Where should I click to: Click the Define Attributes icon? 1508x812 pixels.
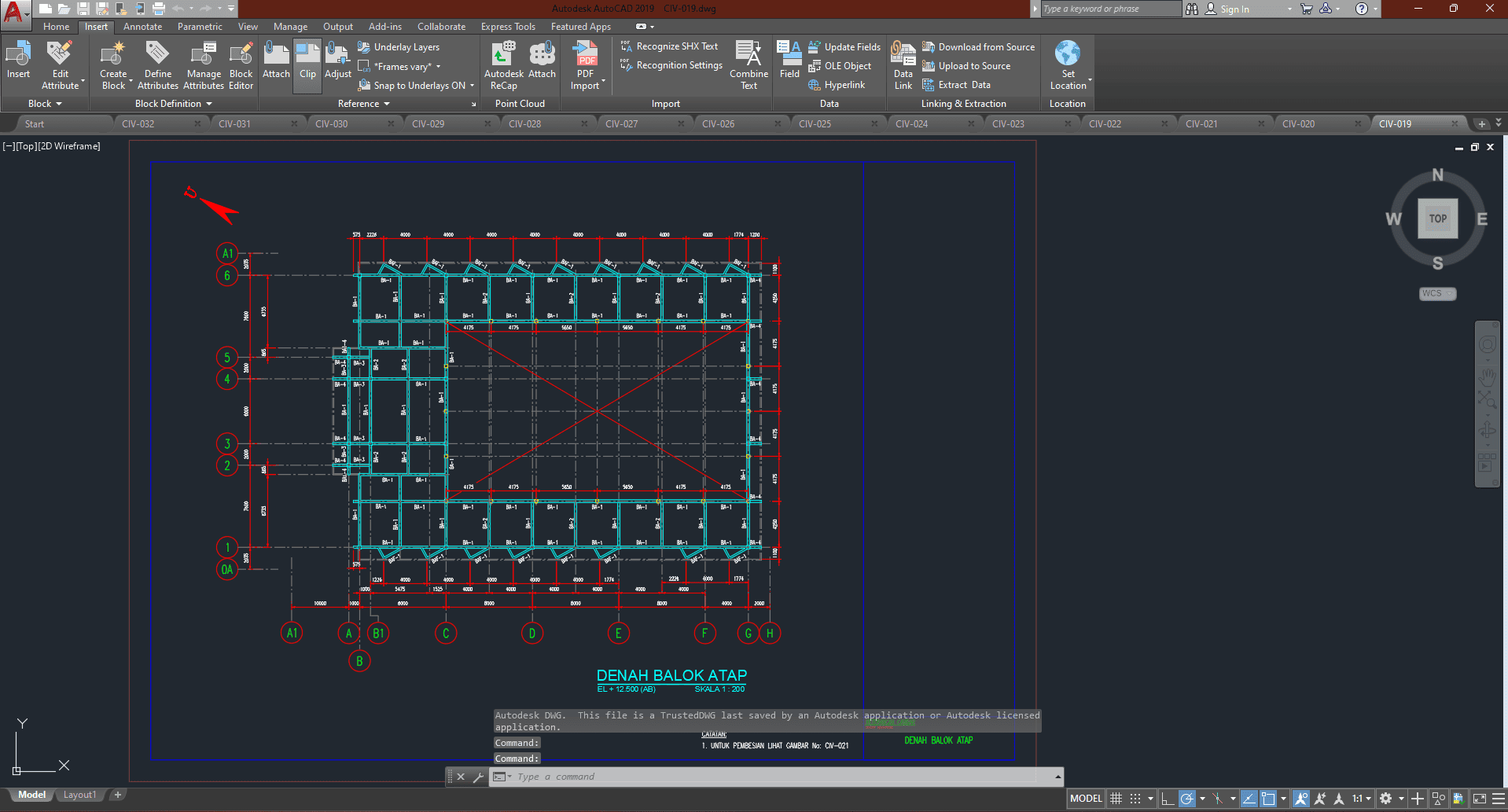coord(157,66)
